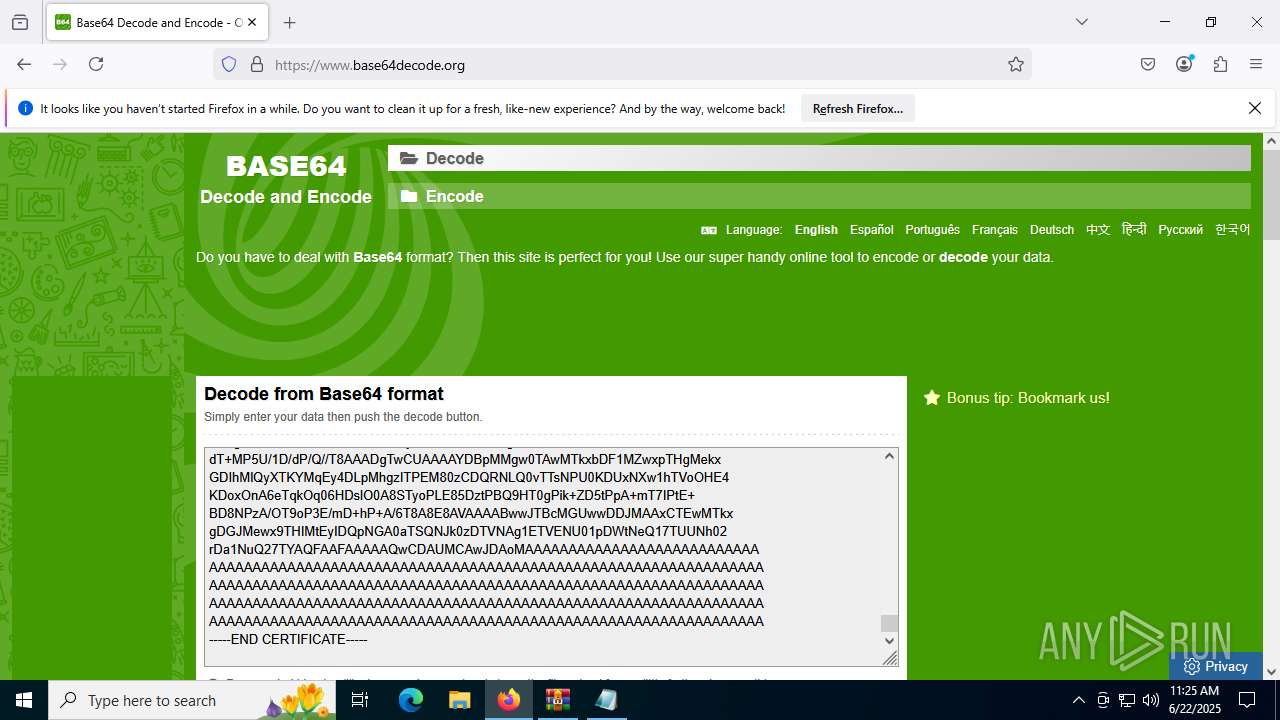Click the textarea scrollbar thumb
Screen dimensions: 1280x720
889,623
